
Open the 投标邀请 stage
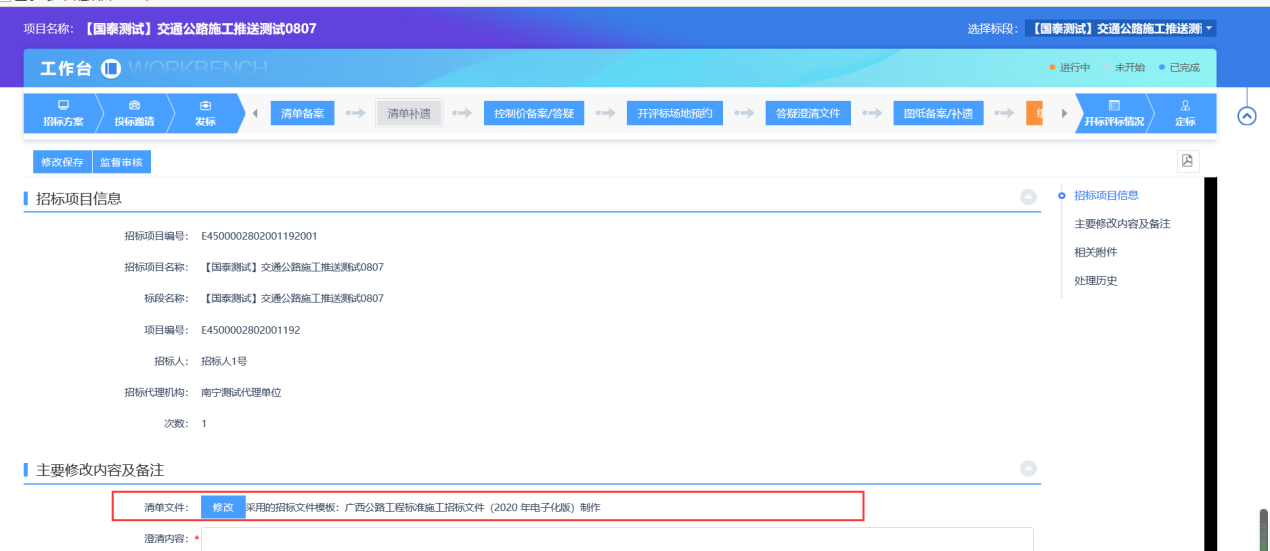click(x=134, y=113)
